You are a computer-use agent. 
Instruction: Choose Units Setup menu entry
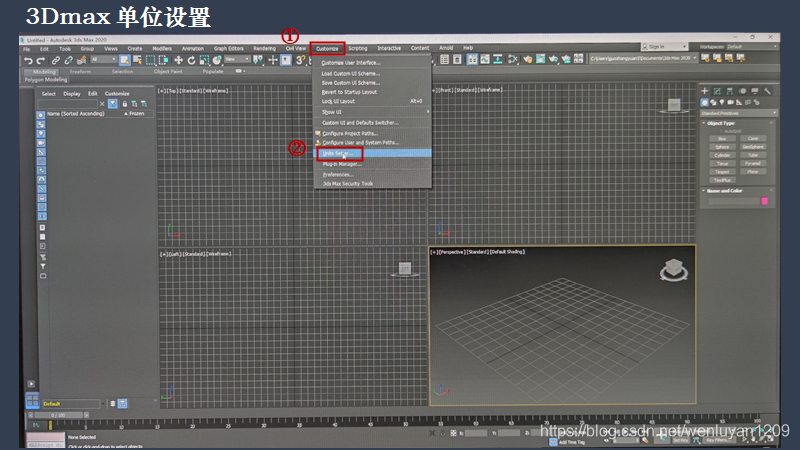pos(373,153)
